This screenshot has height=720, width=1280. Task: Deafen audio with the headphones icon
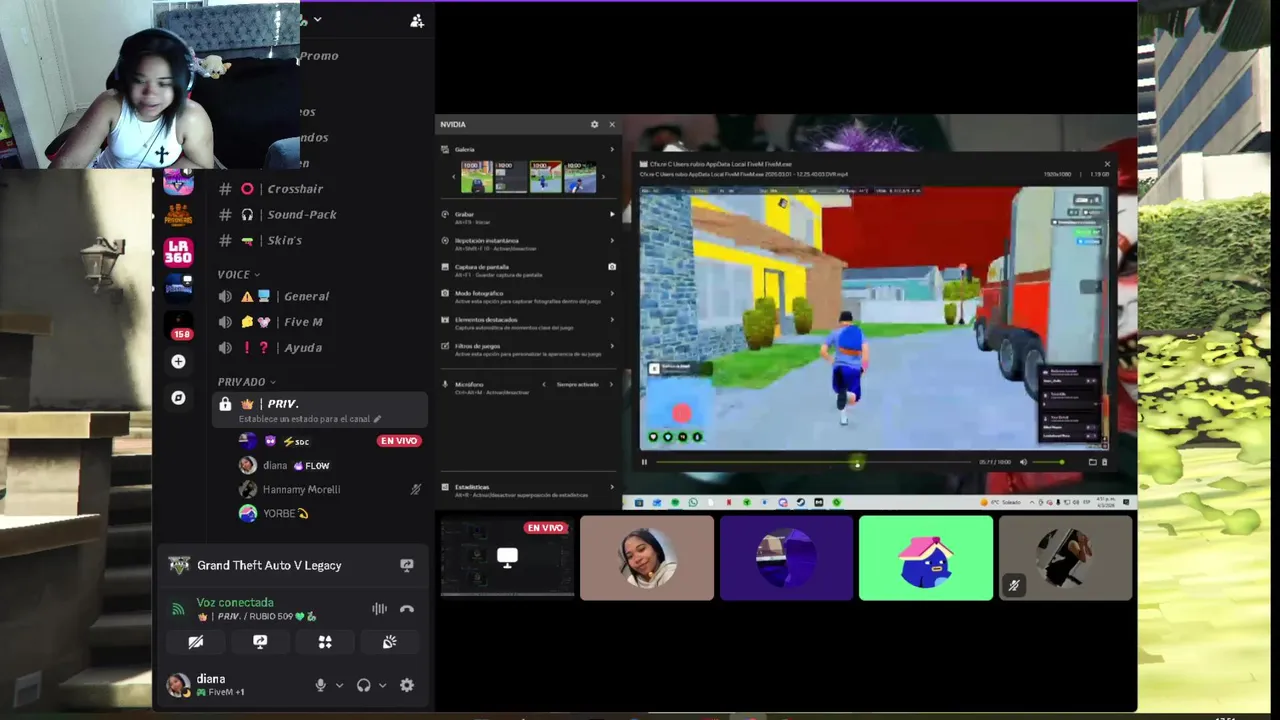pos(363,685)
